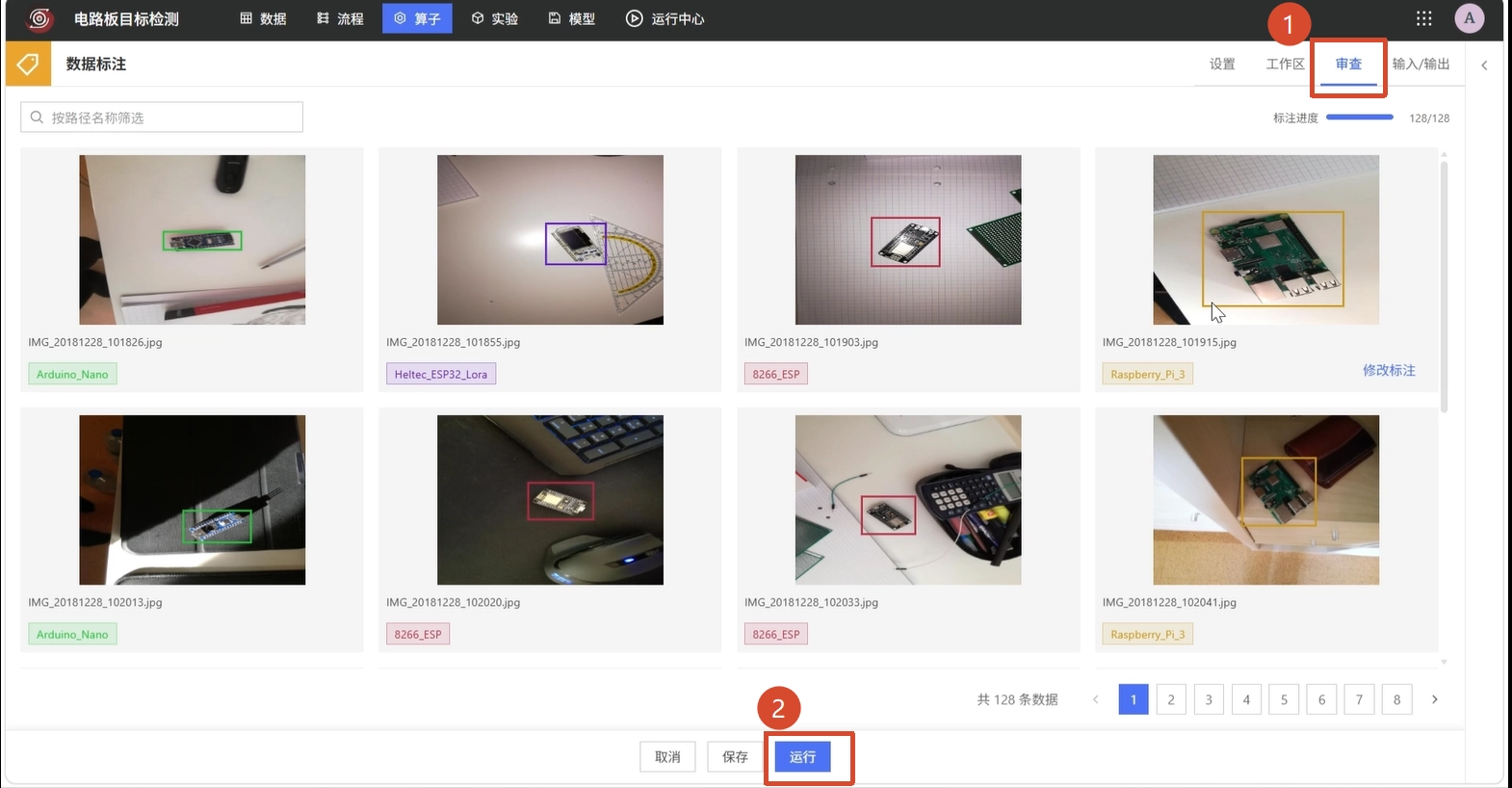Screen dimensions: 1512x788
Task: Switch to the 设置 tab
Action: (x=1222, y=64)
